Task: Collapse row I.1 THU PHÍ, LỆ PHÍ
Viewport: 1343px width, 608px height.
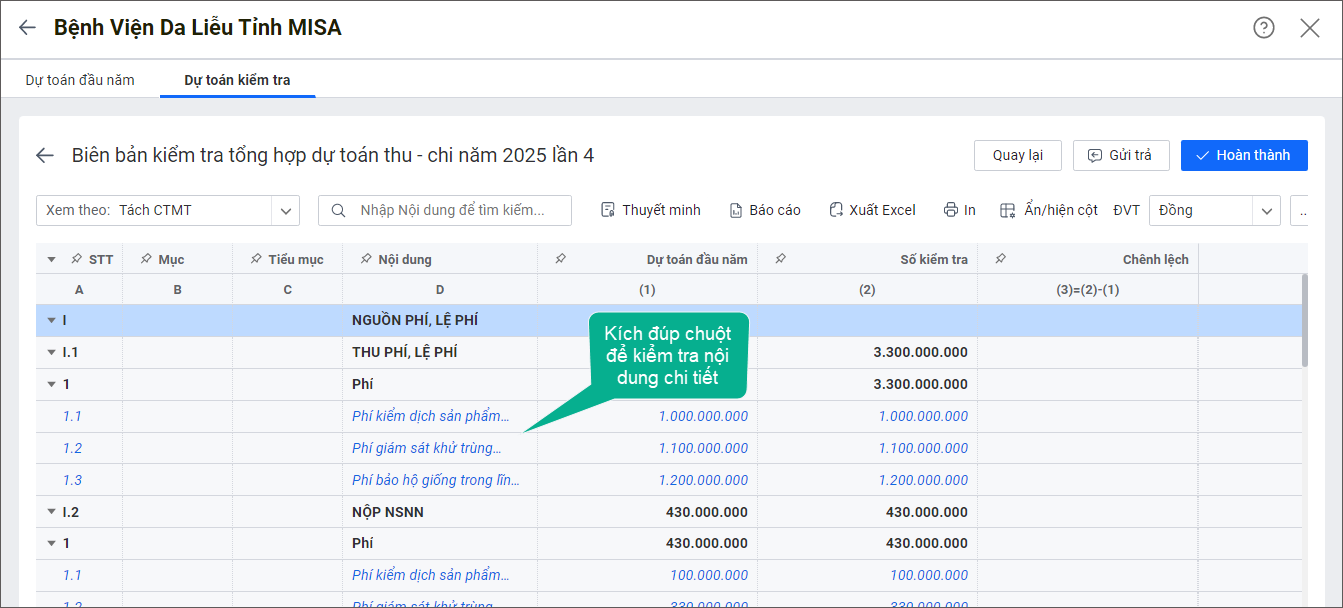Action: coord(51,352)
